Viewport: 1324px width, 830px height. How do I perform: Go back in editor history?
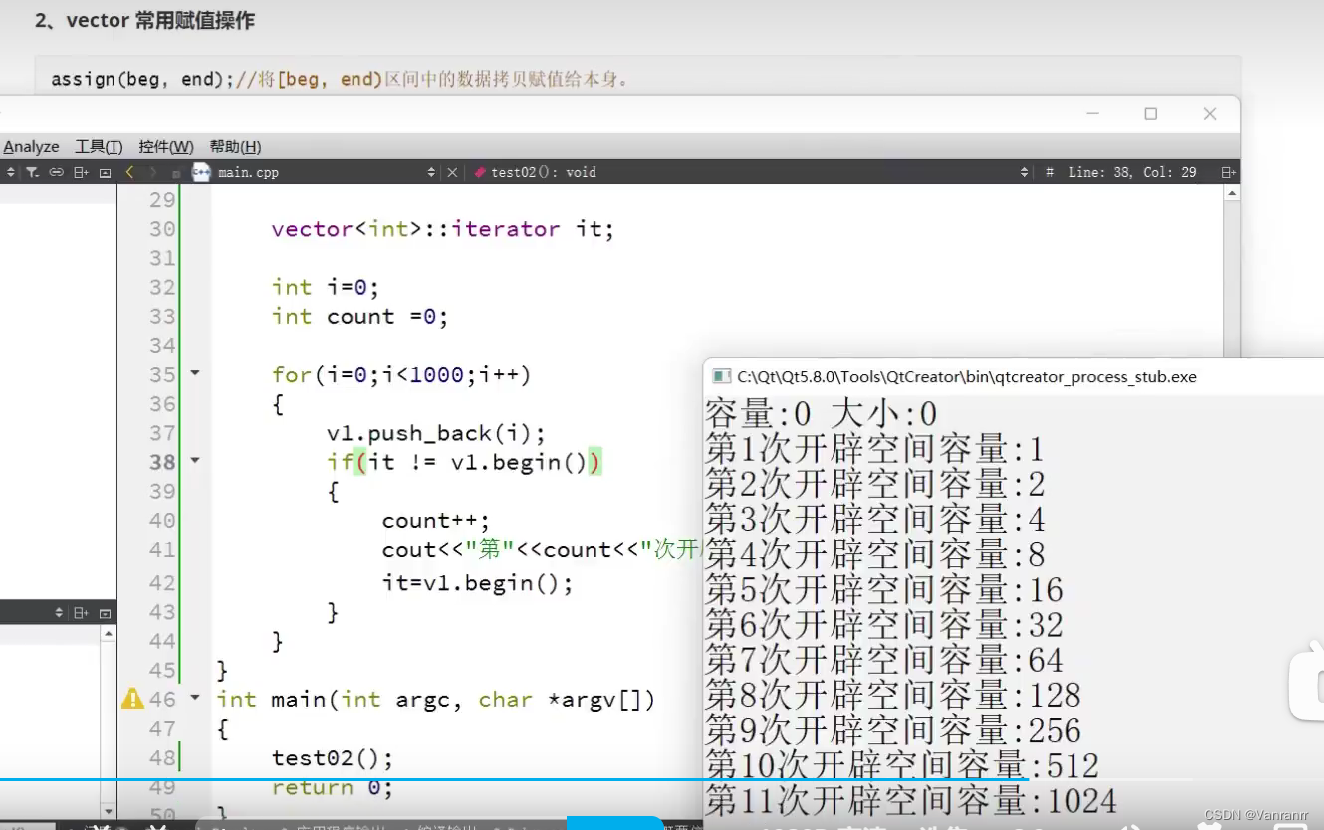pyautogui.click(x=129, y=172)
